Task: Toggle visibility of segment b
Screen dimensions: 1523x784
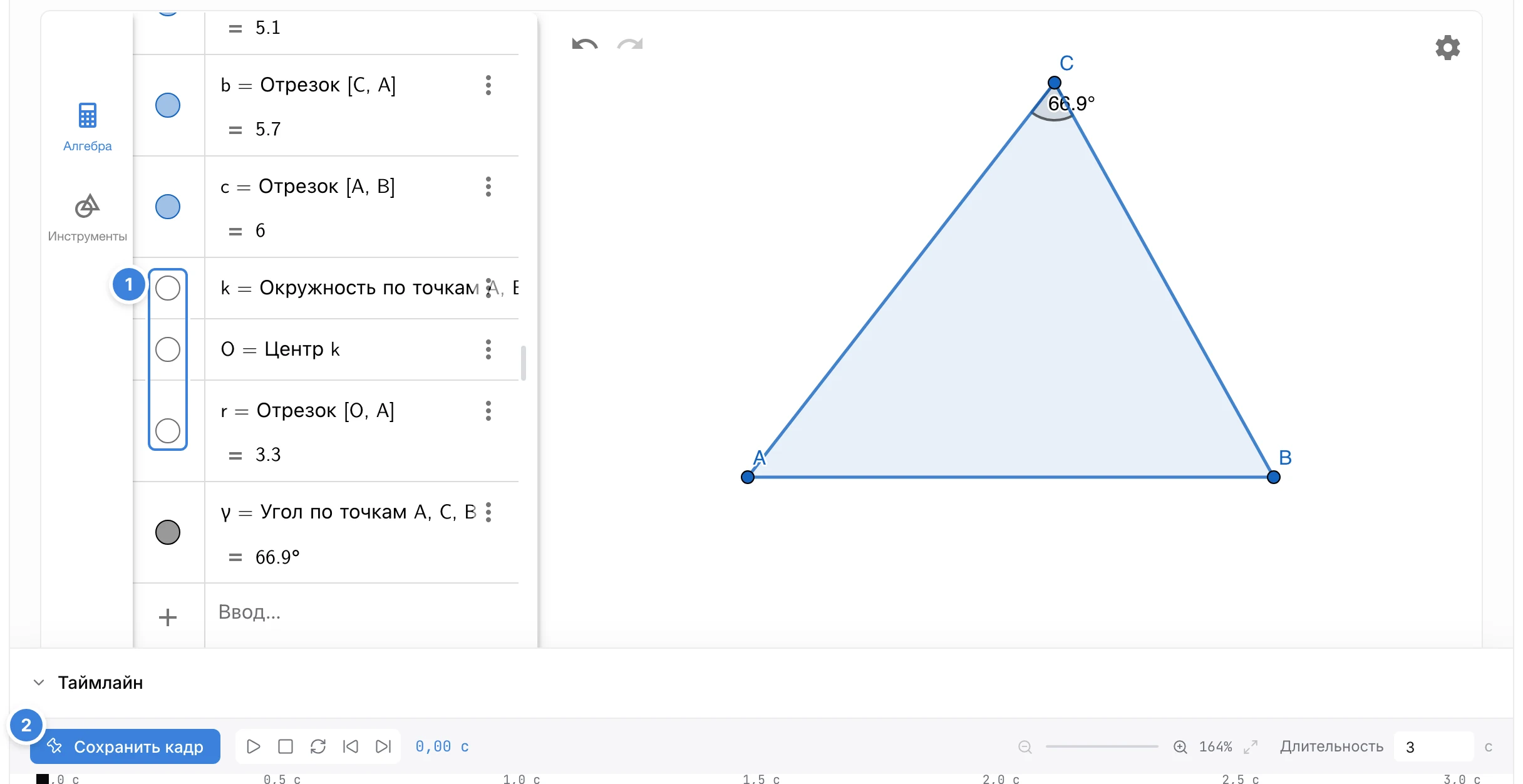Action: [168, 105]
